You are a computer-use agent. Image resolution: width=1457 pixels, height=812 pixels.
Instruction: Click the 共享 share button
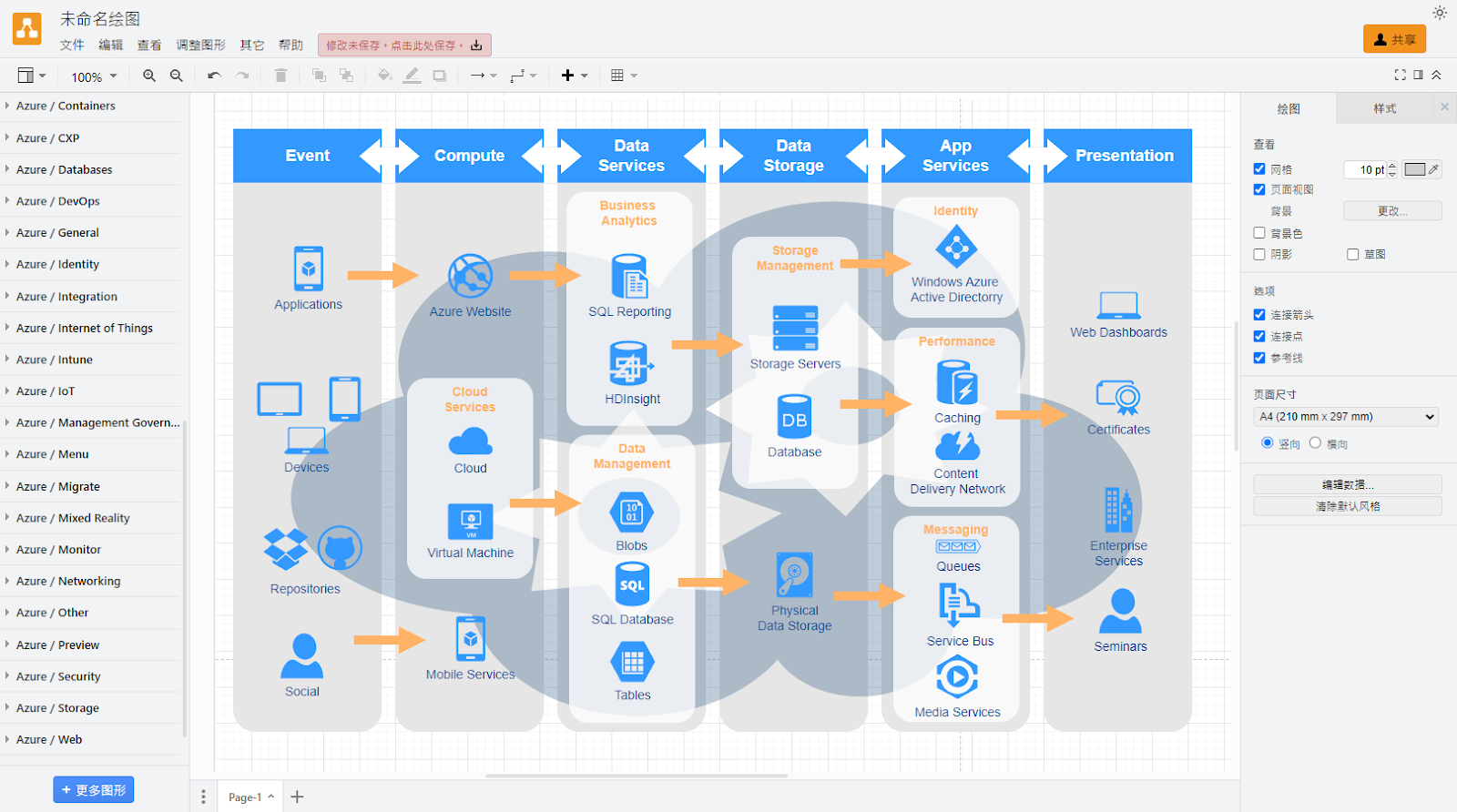tap(1394, 39)
